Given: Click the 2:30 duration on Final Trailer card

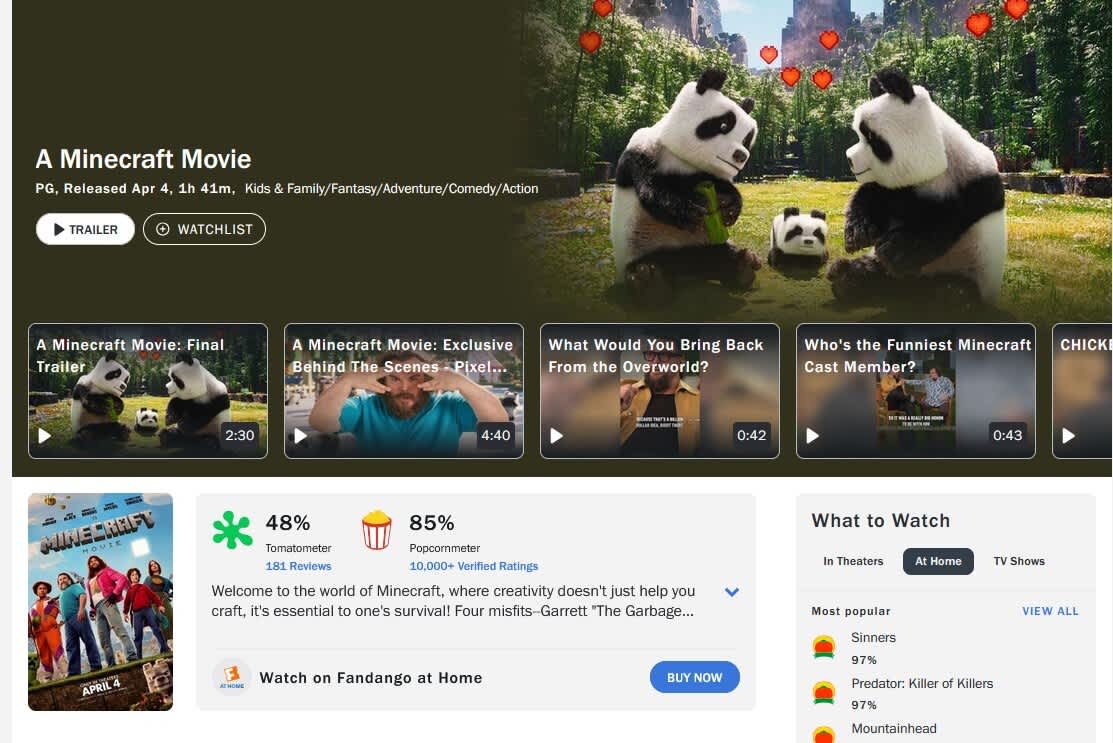Looking at the screenshot, I should click(x=240, y=435).
